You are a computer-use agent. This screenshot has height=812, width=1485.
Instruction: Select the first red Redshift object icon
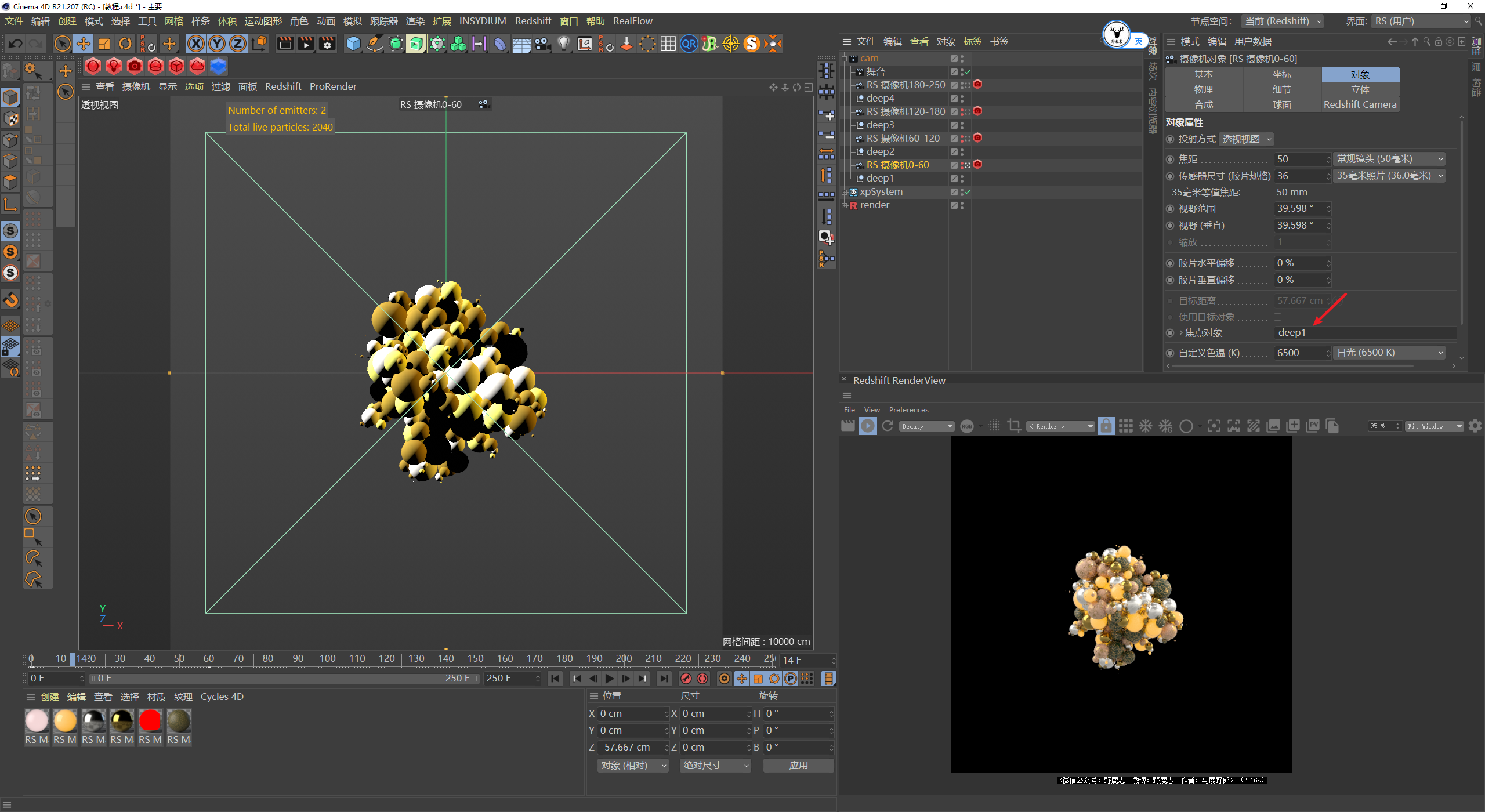coord(93,66)
